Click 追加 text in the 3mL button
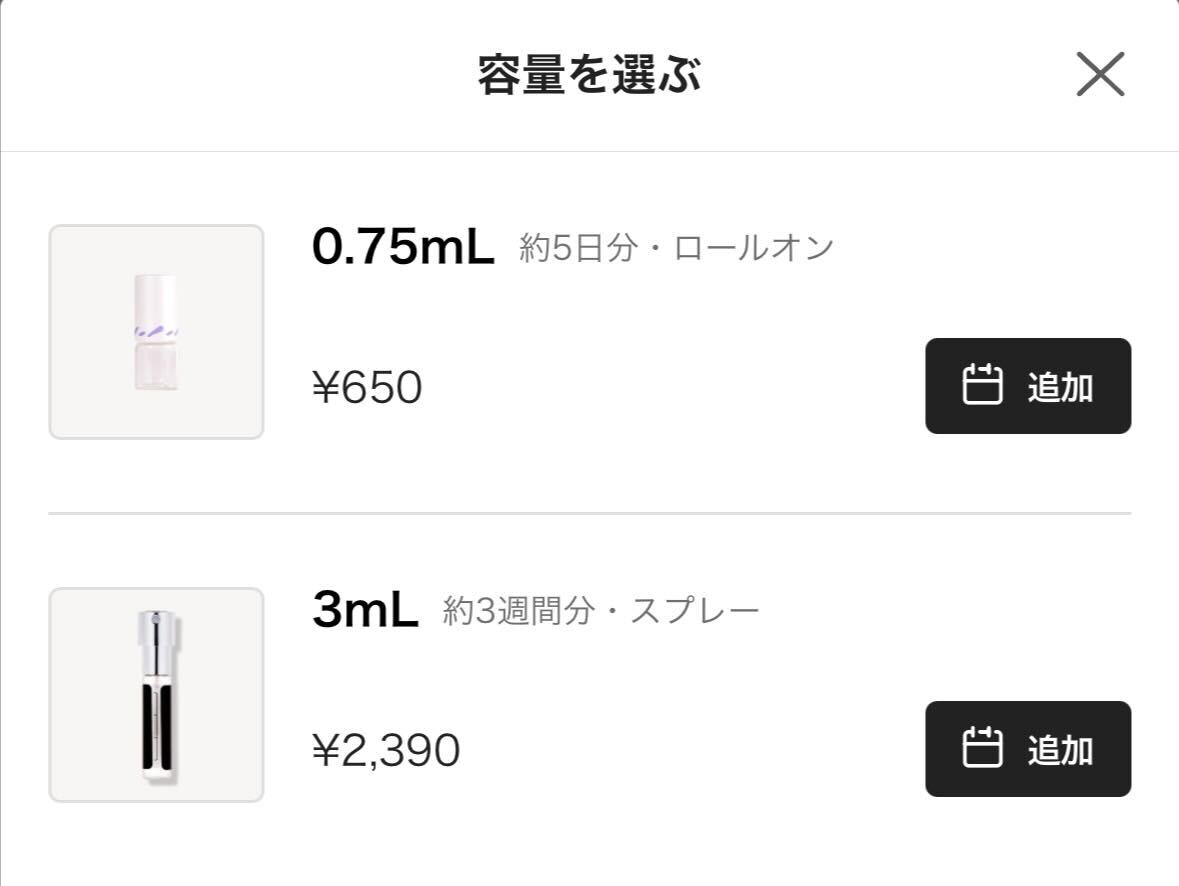Screen dimensions: 1179x886 [1060, 751]
